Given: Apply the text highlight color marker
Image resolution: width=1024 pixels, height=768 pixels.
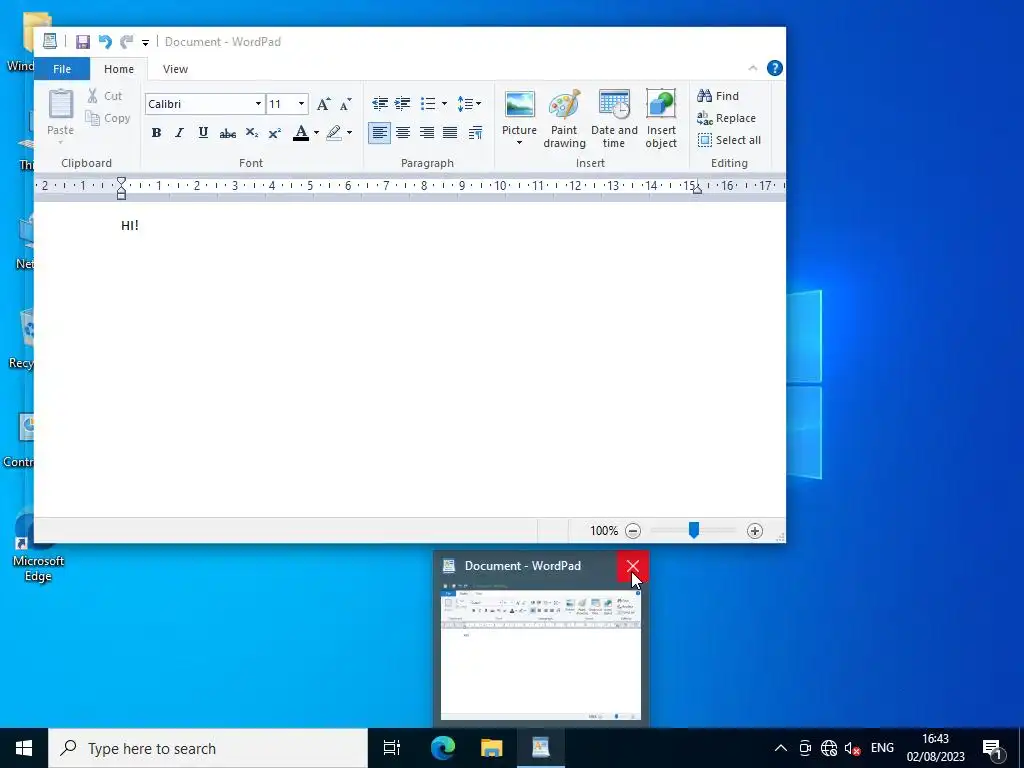Looking at the screenshot, I should (334, 133).
